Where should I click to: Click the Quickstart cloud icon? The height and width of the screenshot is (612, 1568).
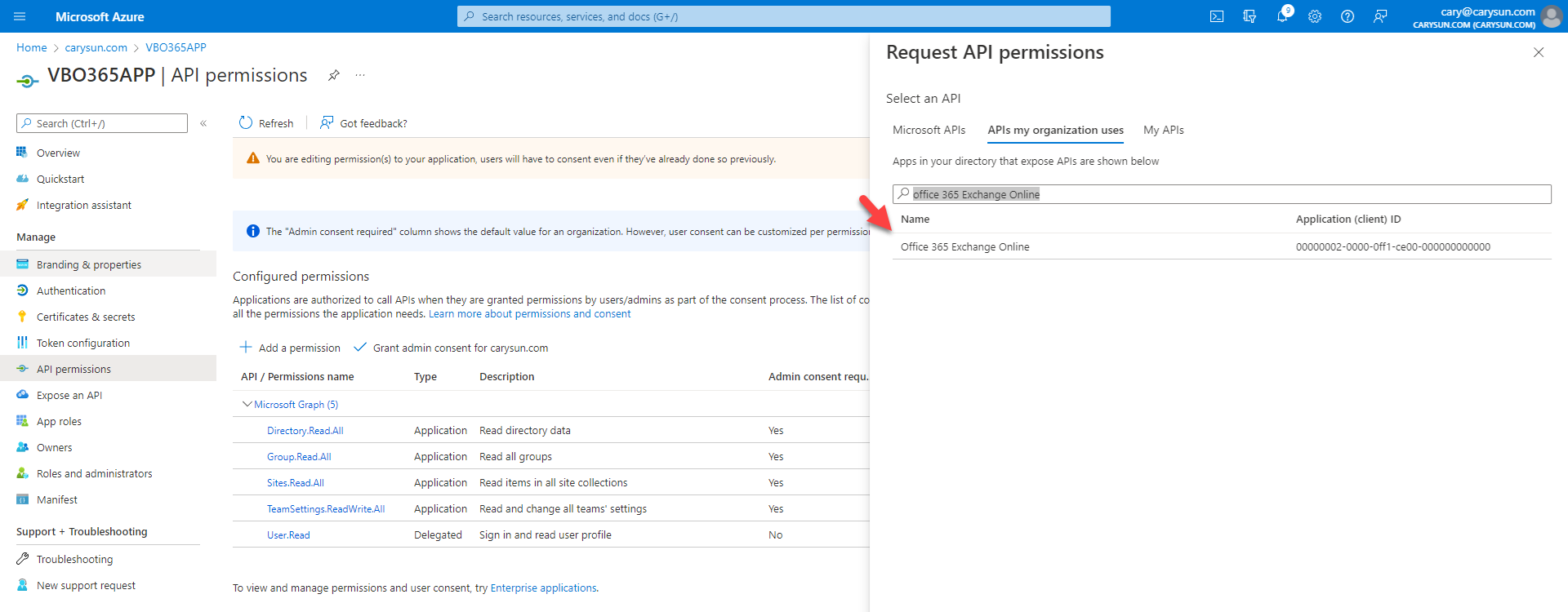(x=22, y=179)
